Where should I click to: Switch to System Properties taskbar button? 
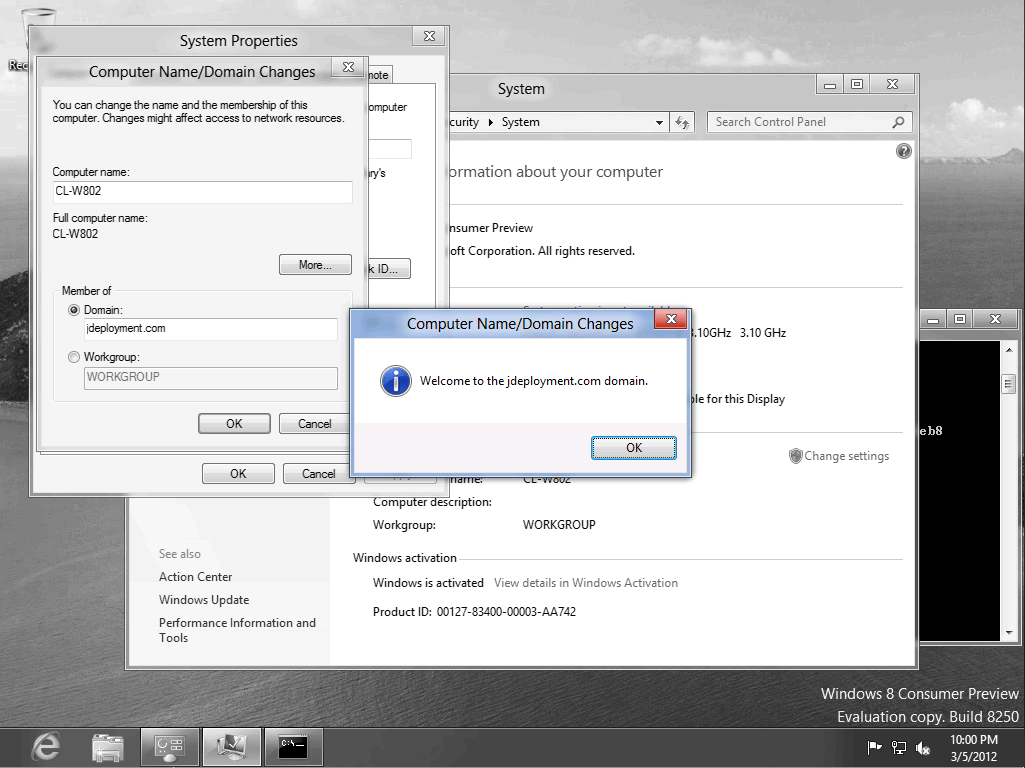click(231, 746)
